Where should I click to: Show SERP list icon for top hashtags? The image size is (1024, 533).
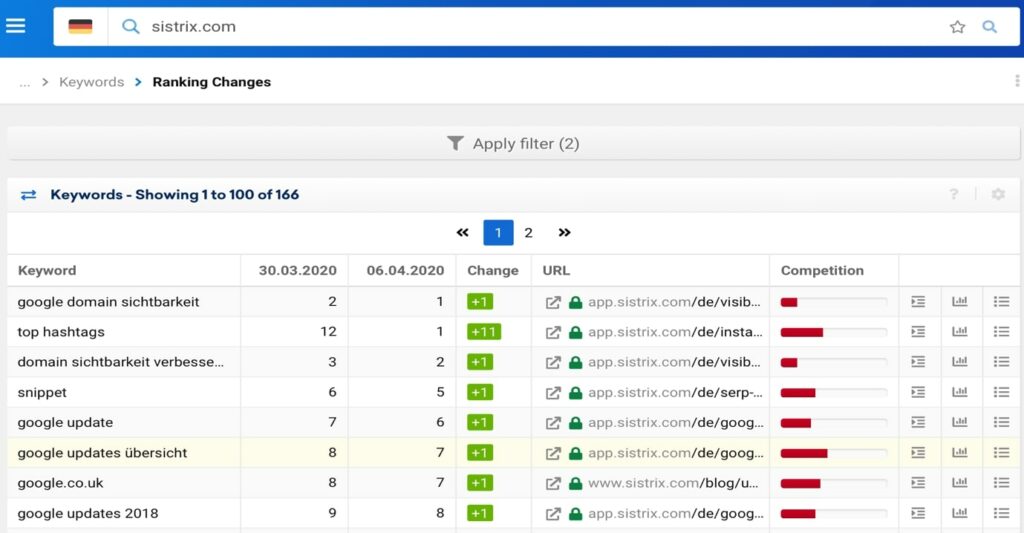(x=918, y=332)
